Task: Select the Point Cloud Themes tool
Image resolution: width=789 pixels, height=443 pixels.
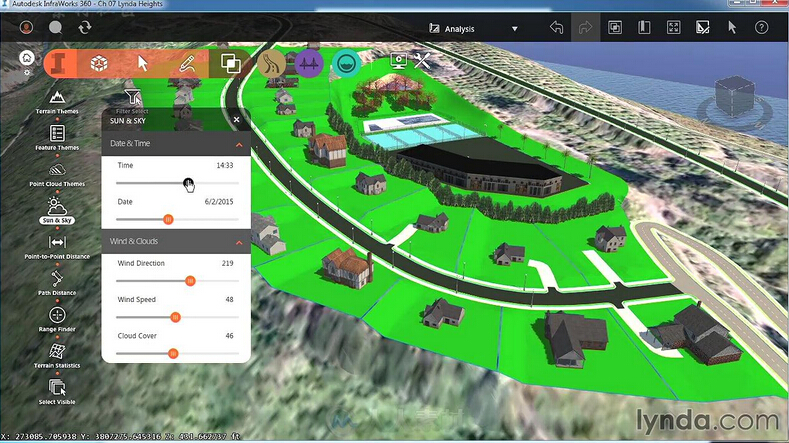Action: (57, 170)
